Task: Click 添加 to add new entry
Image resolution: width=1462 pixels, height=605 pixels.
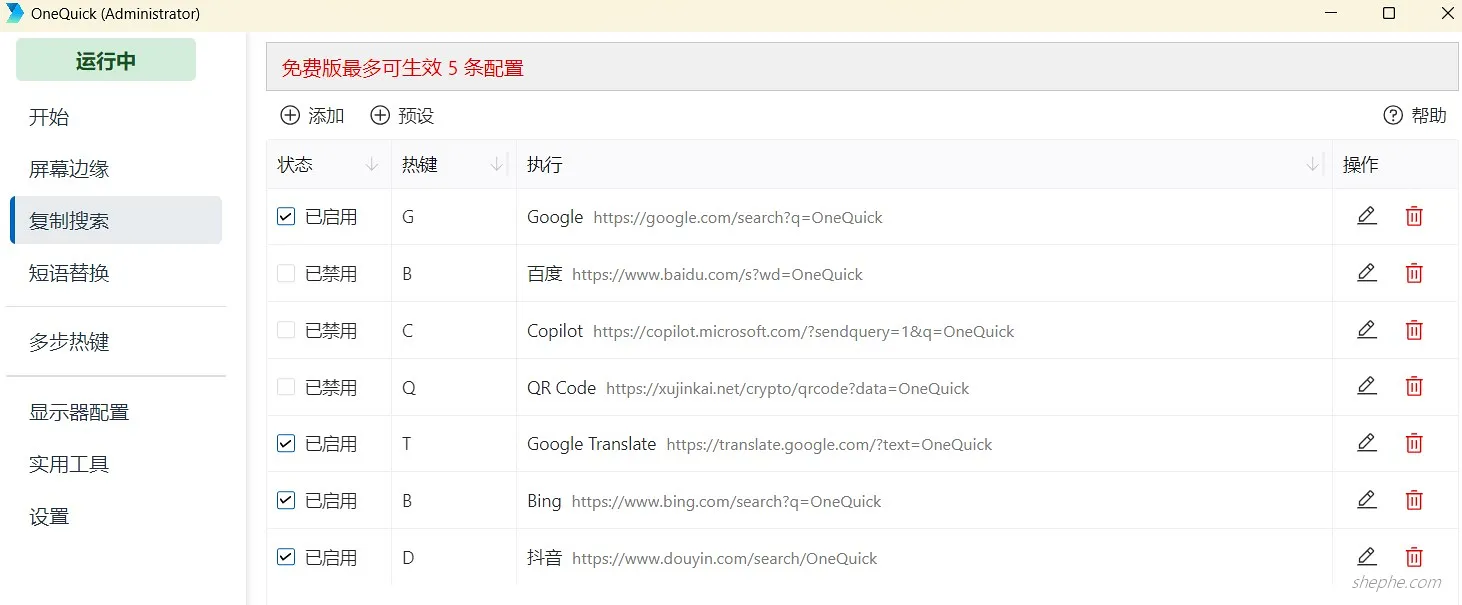Action: tap(312, 116)
